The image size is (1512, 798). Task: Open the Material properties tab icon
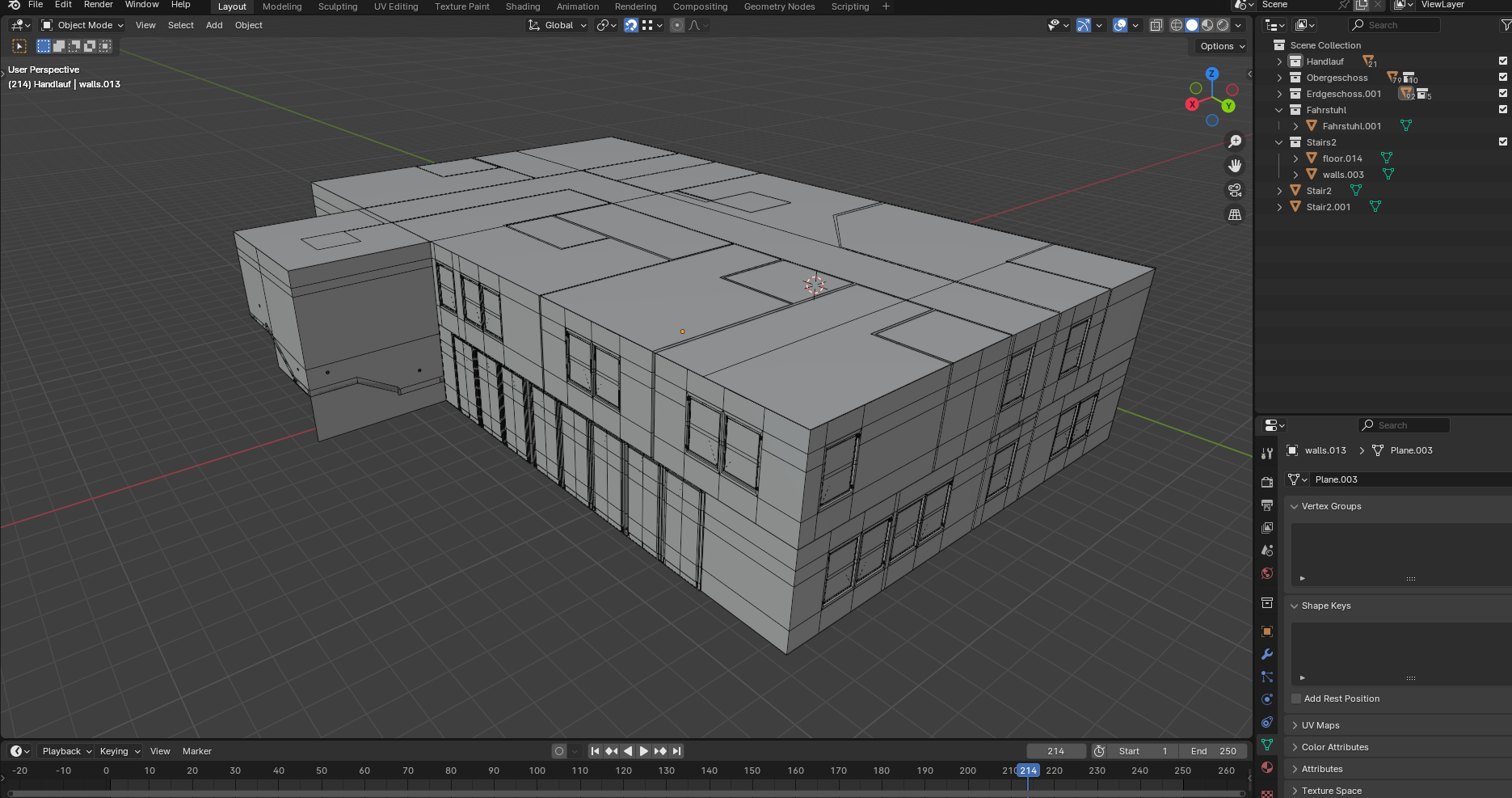1267,767
